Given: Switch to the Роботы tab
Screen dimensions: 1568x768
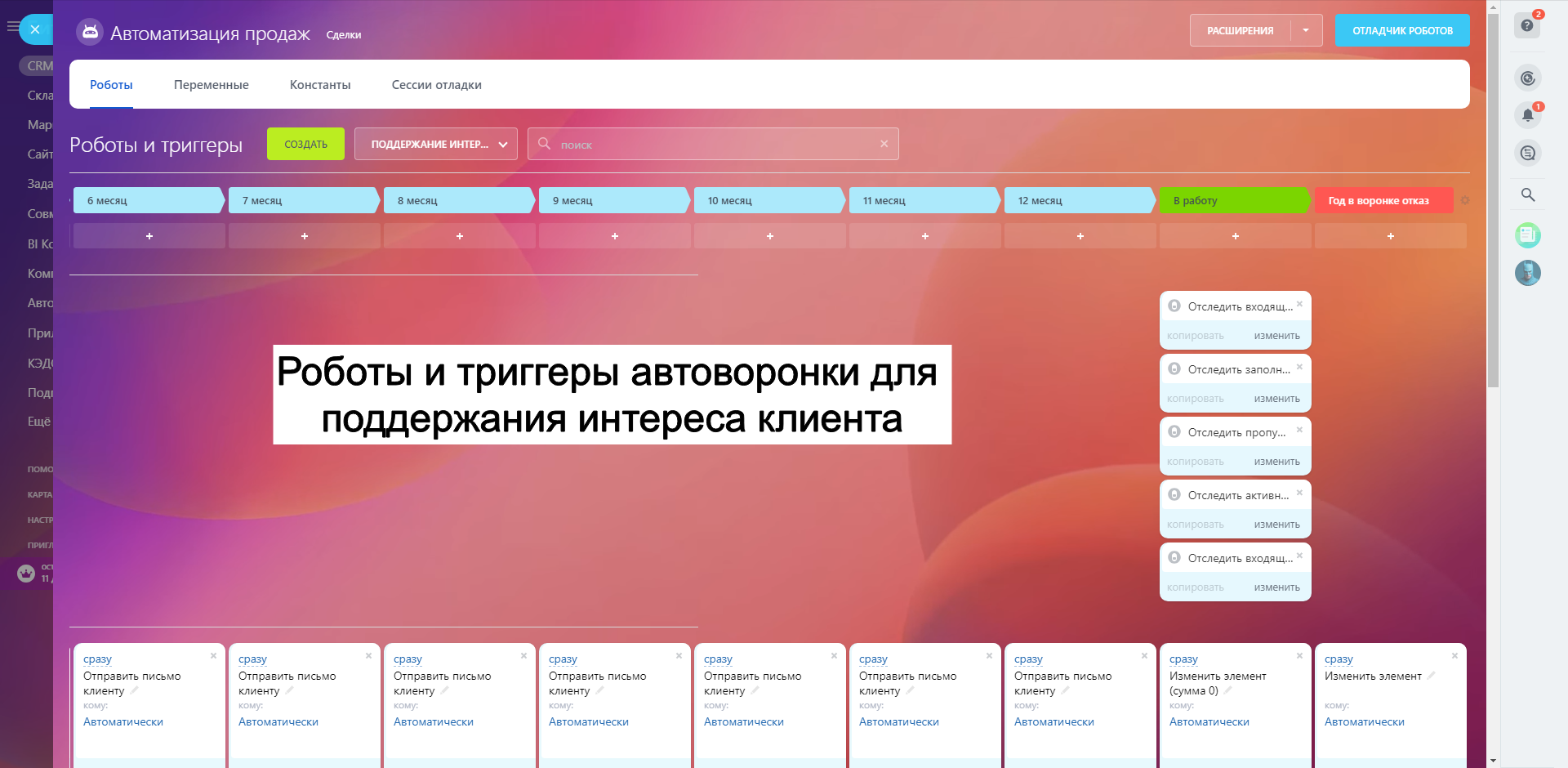Looking at the screenshot, I should pos(111,85).
